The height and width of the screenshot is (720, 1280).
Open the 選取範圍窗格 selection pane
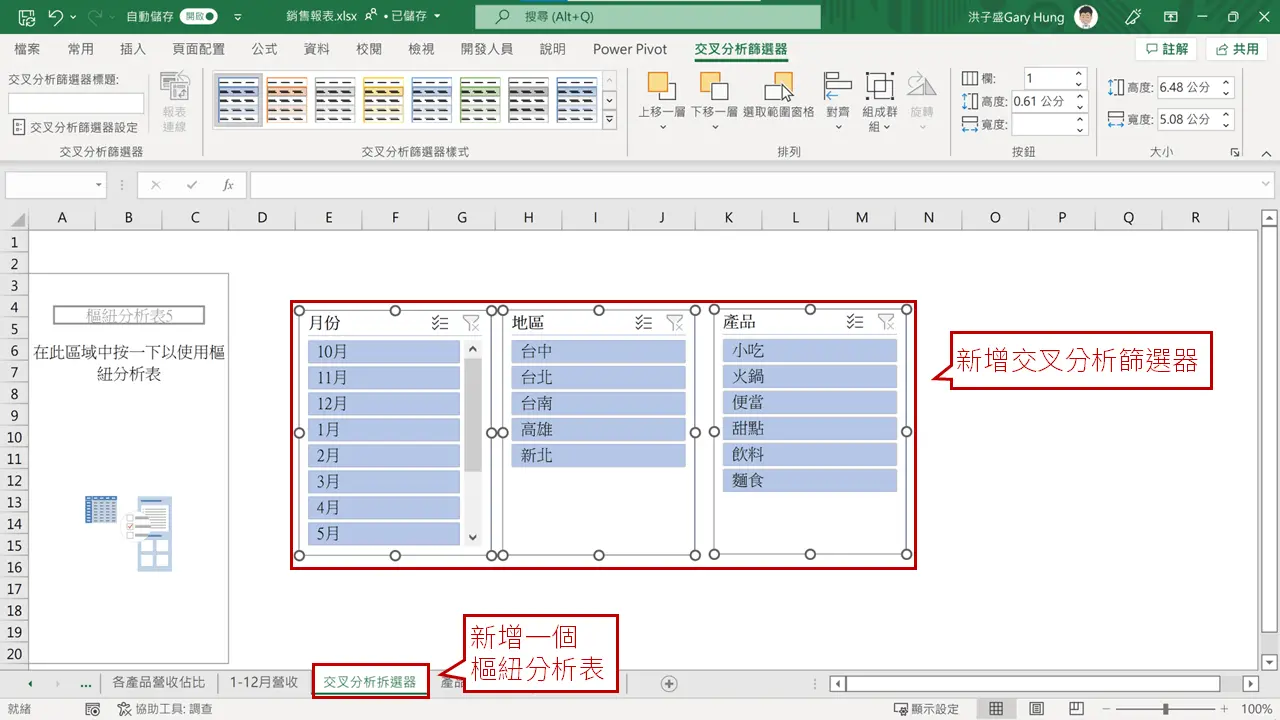(778, 95)
